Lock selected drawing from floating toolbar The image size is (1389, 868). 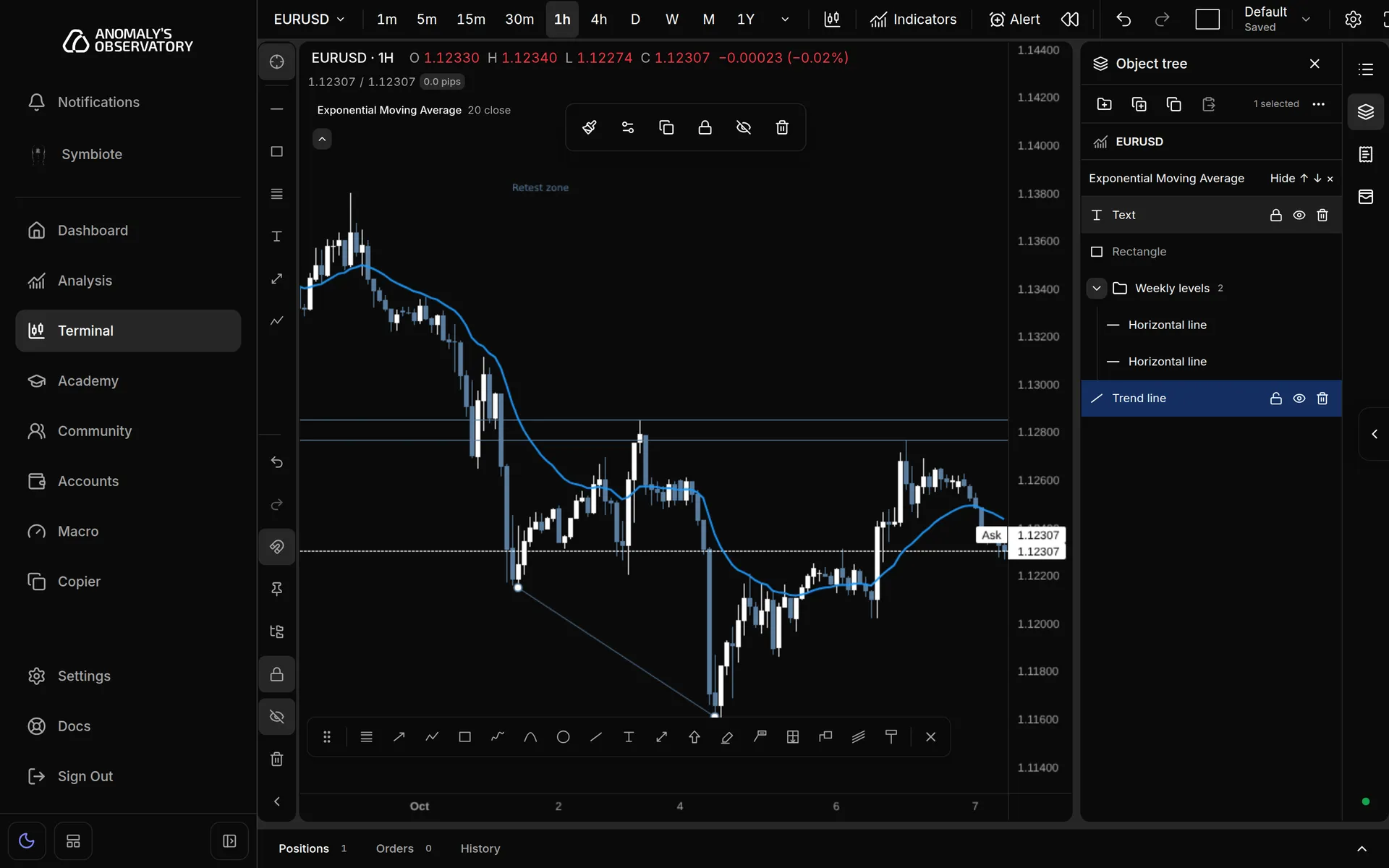pyautogui.click(x=705, y=128)
